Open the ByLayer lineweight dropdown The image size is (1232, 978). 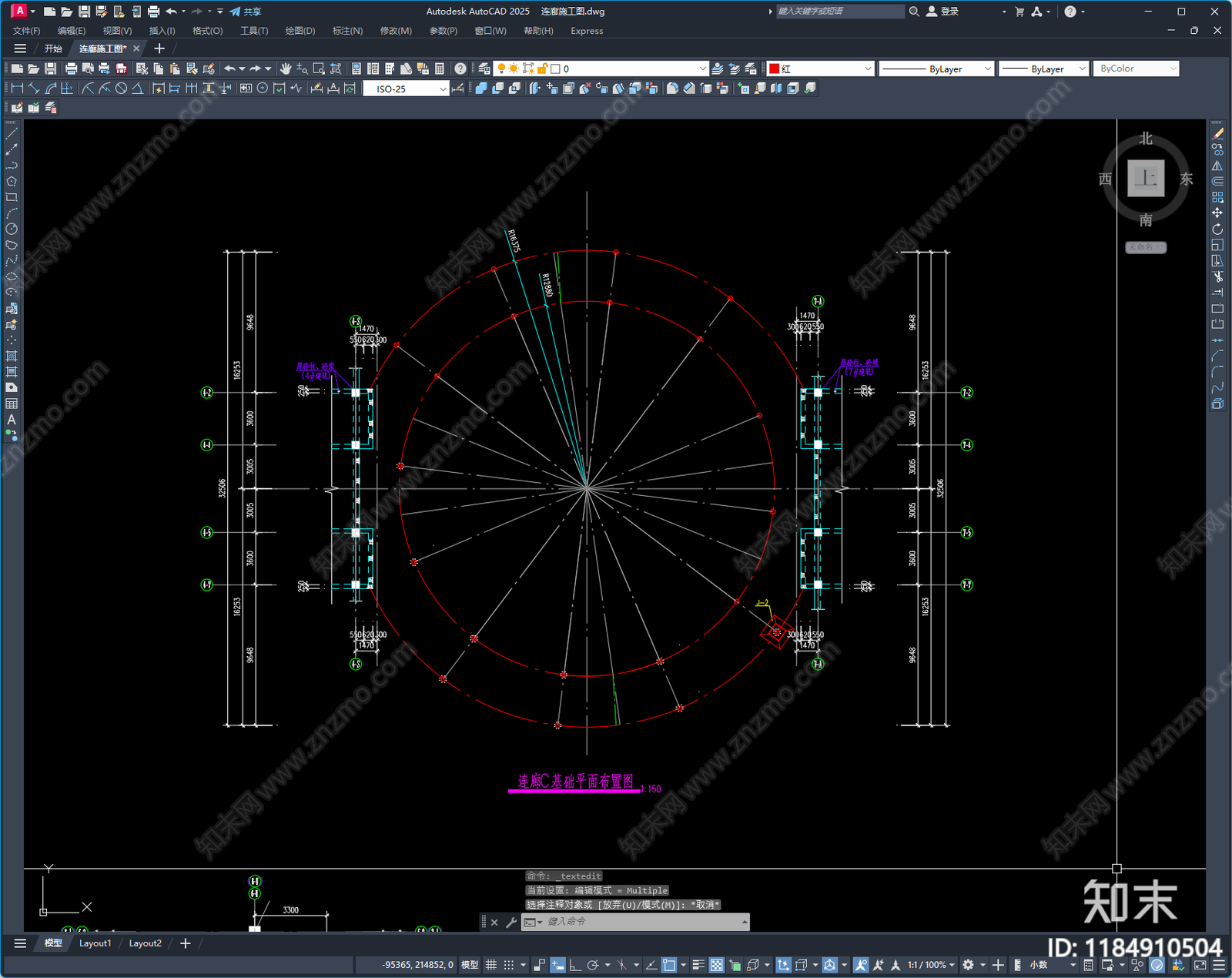click(1044, 69)
